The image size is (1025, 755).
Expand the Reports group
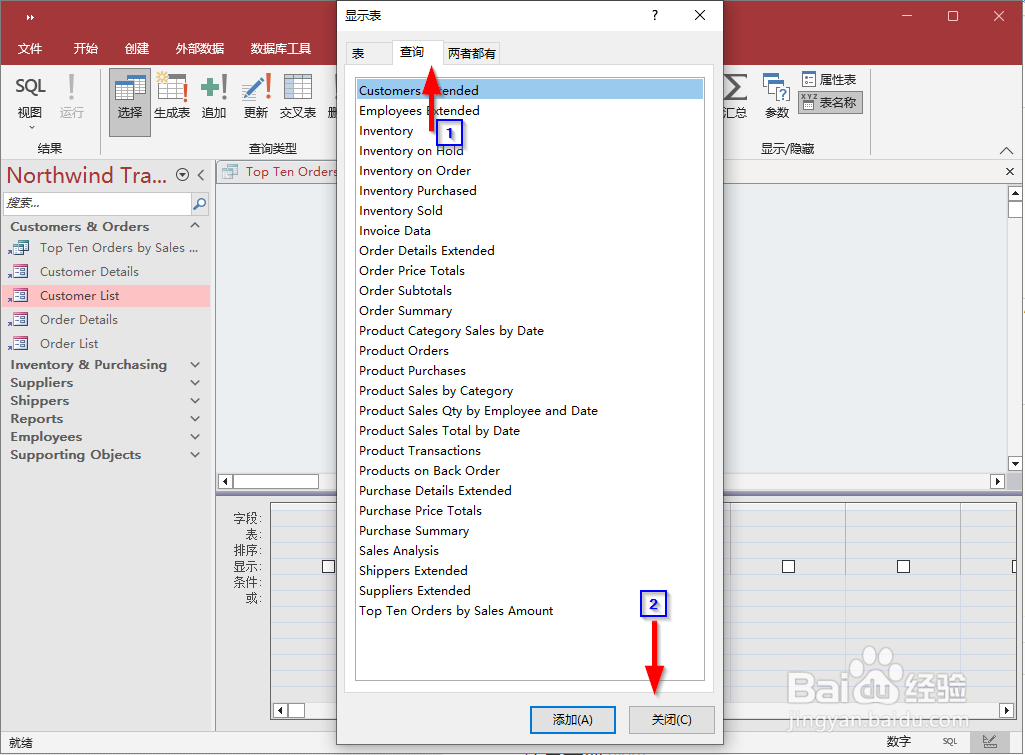click(x=195, y=418)
